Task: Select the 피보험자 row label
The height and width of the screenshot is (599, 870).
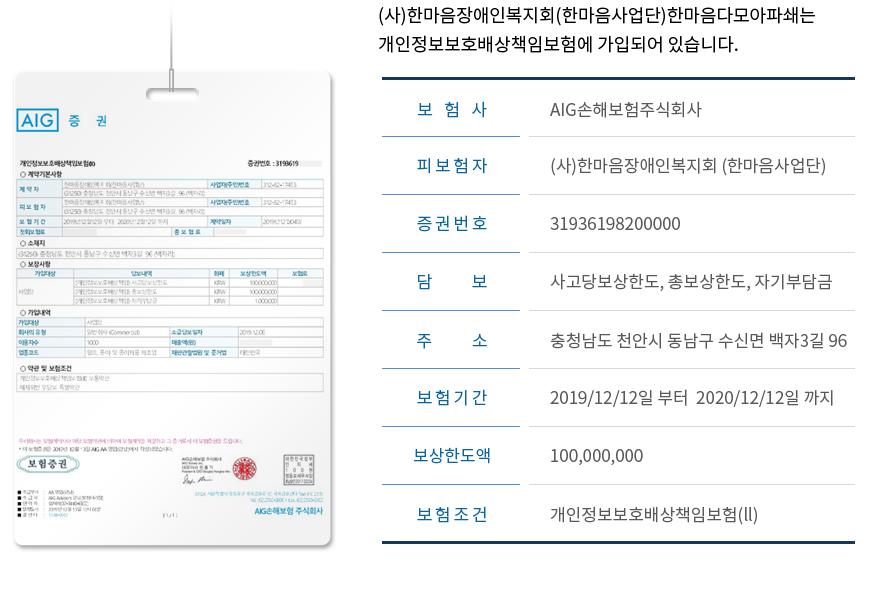Action: pyautogui.click(x=451, y=166)
